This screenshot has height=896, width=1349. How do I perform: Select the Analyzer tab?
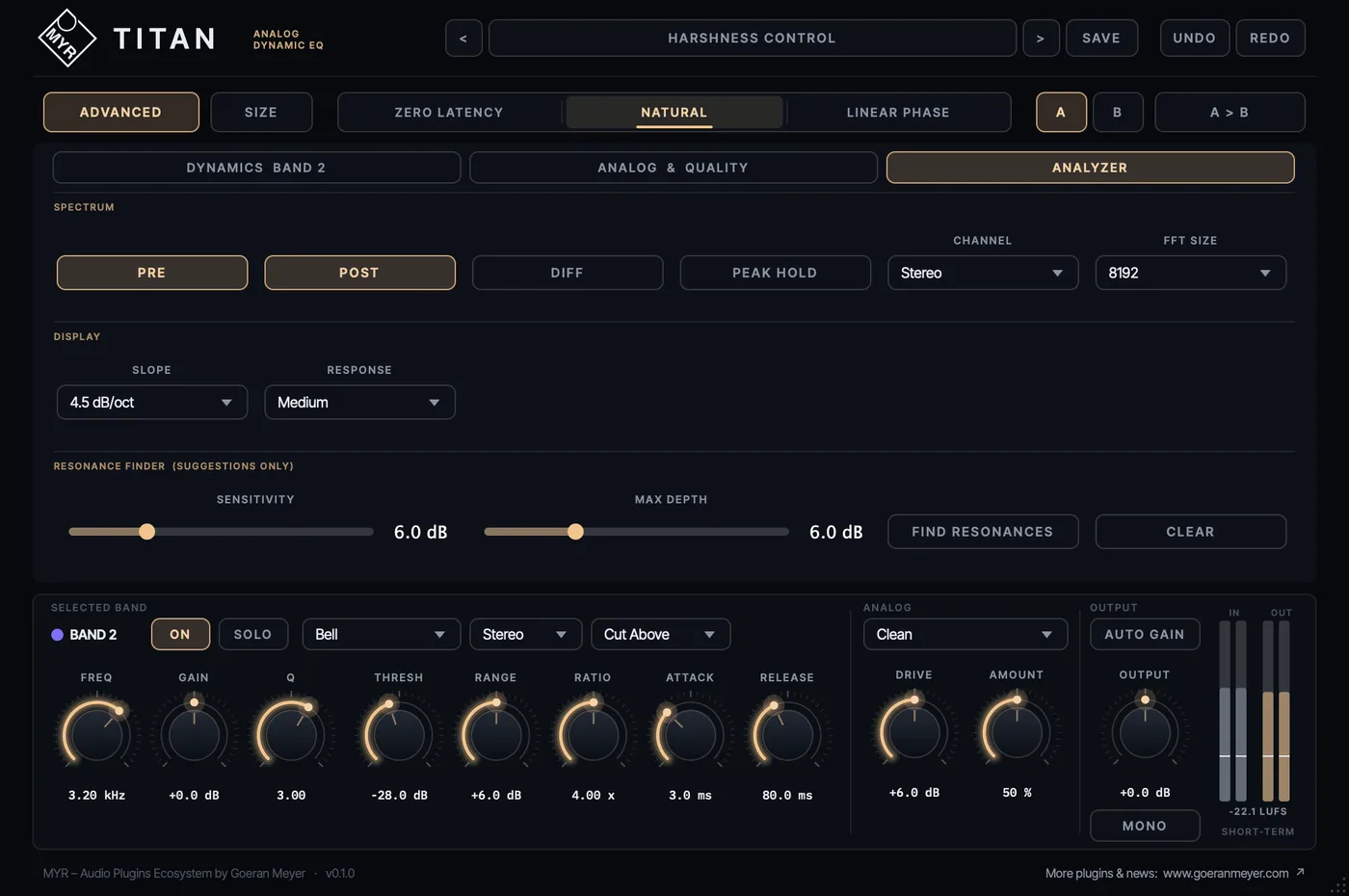point(1090,168)
